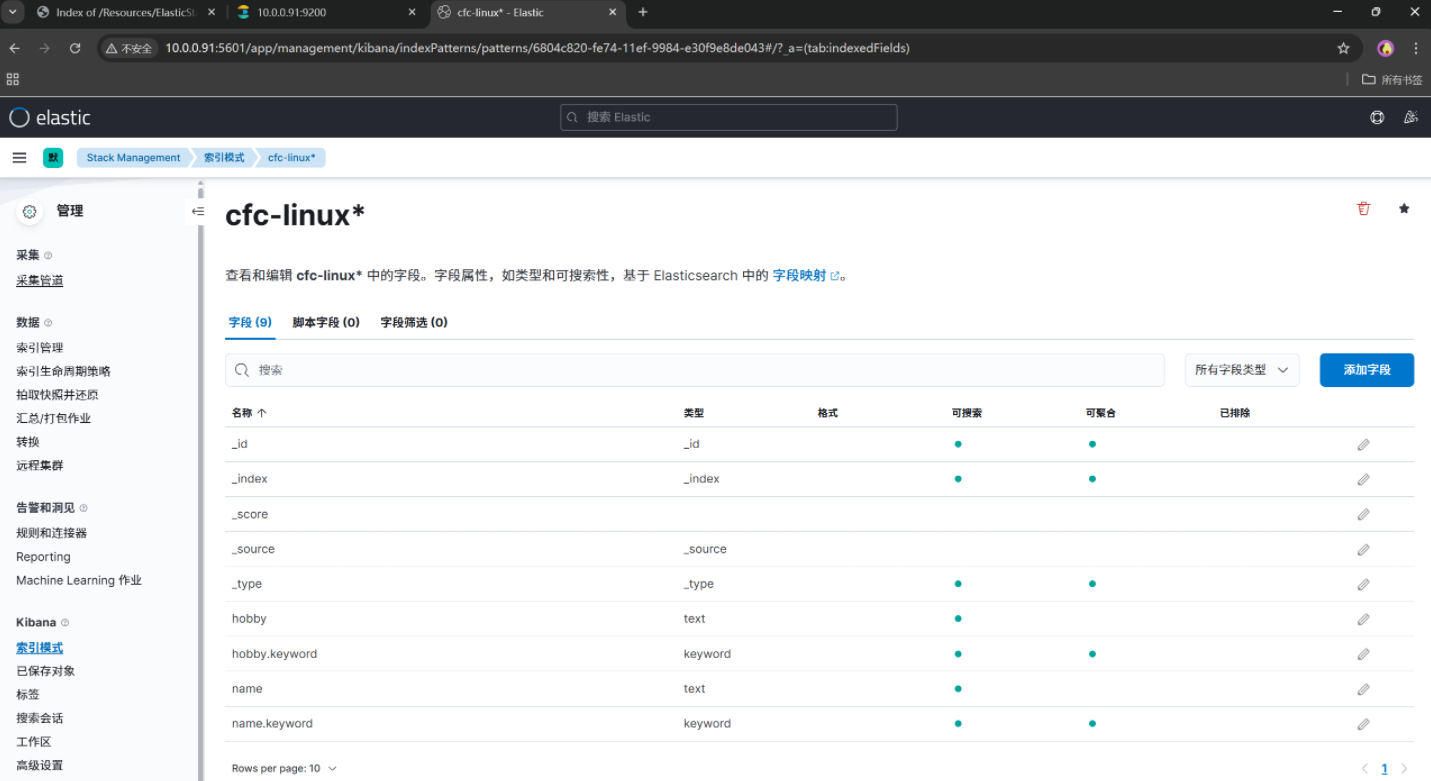Image resolution: width=1431 pixels, height=781 pixels.
Task: Open the help menu icon in header
Action: (x=1377, y=117)
